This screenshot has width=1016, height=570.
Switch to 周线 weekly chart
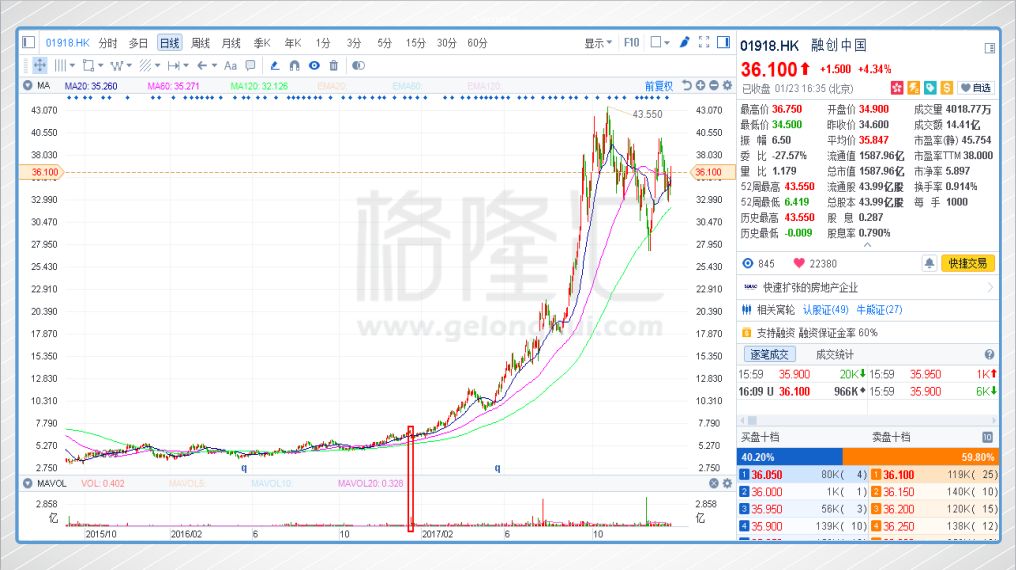200,43
